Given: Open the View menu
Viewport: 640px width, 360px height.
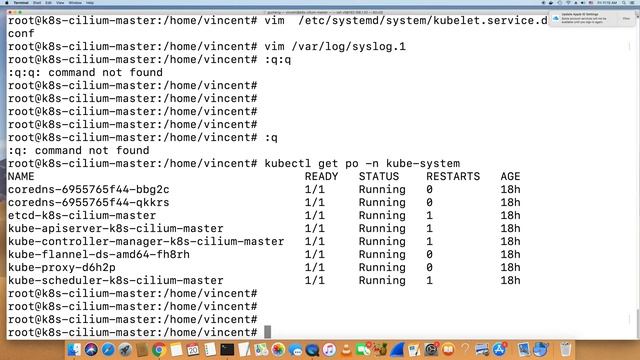Looking at the screenshot, I should pyautogui.click(x=60, y=2).
